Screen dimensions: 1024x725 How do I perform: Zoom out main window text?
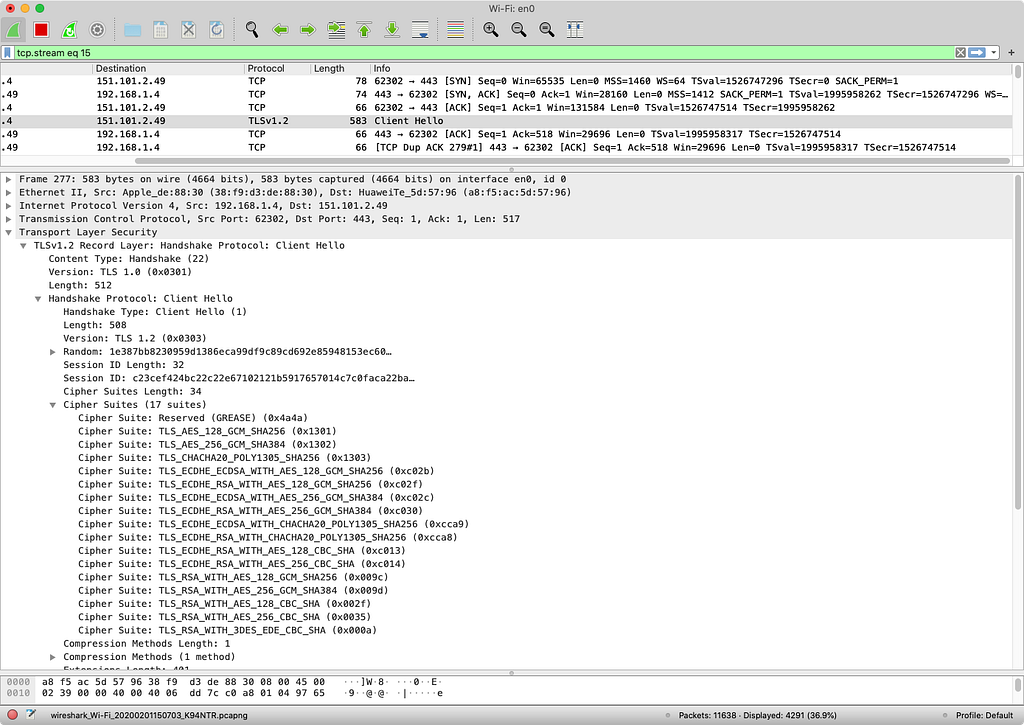(x=519, y=29)
